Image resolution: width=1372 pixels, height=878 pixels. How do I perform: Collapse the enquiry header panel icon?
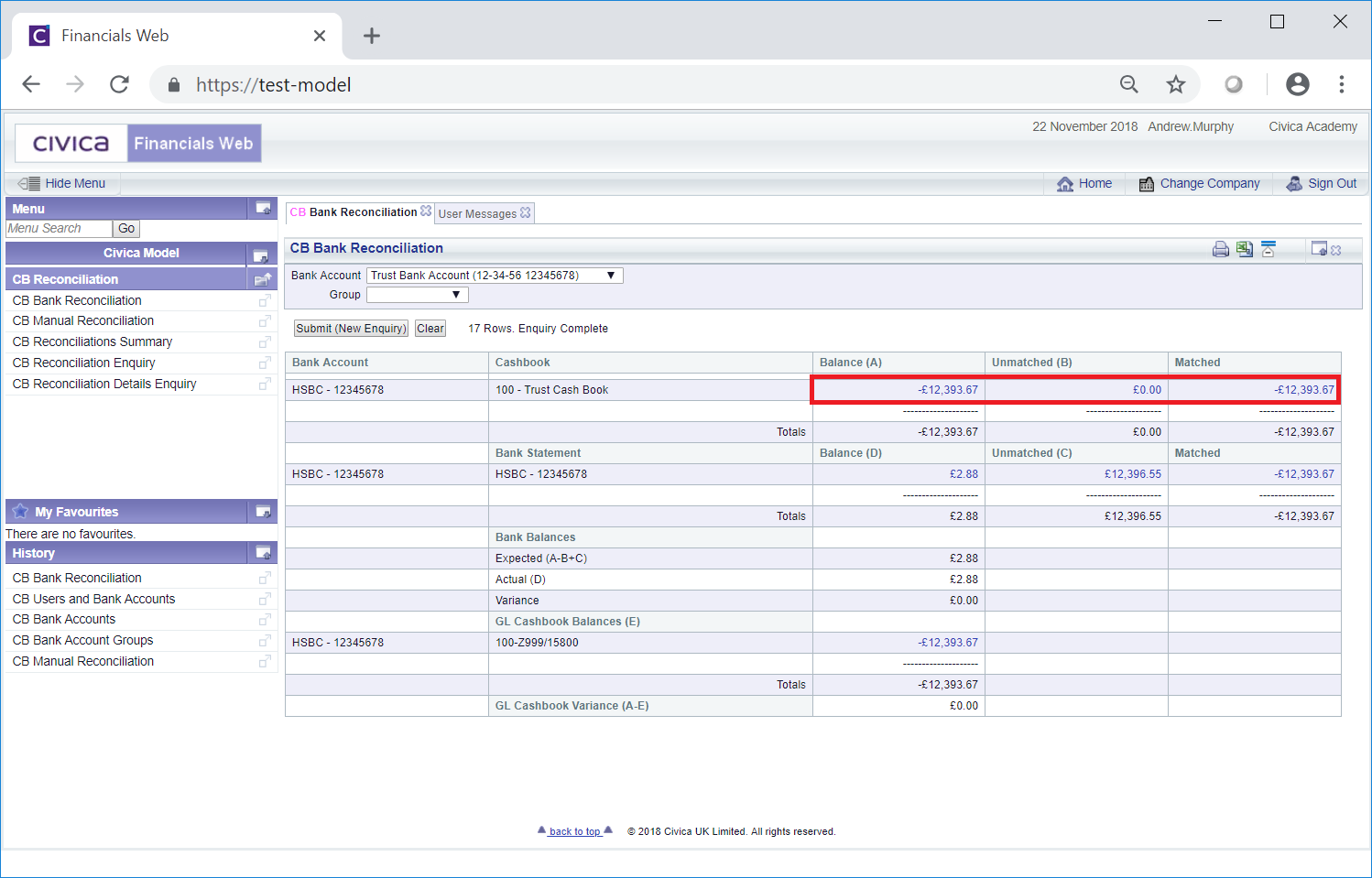tap(1269, 249)
